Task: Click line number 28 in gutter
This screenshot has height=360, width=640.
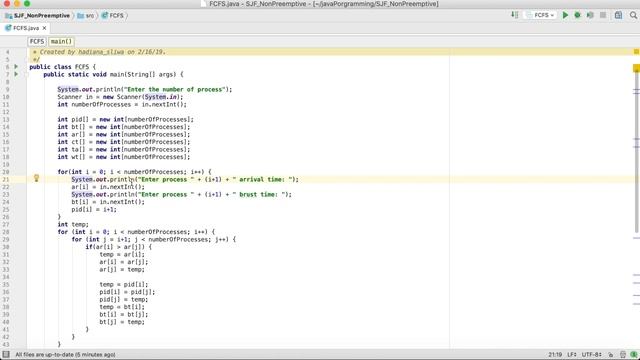Action: click(x=6, y=232)
